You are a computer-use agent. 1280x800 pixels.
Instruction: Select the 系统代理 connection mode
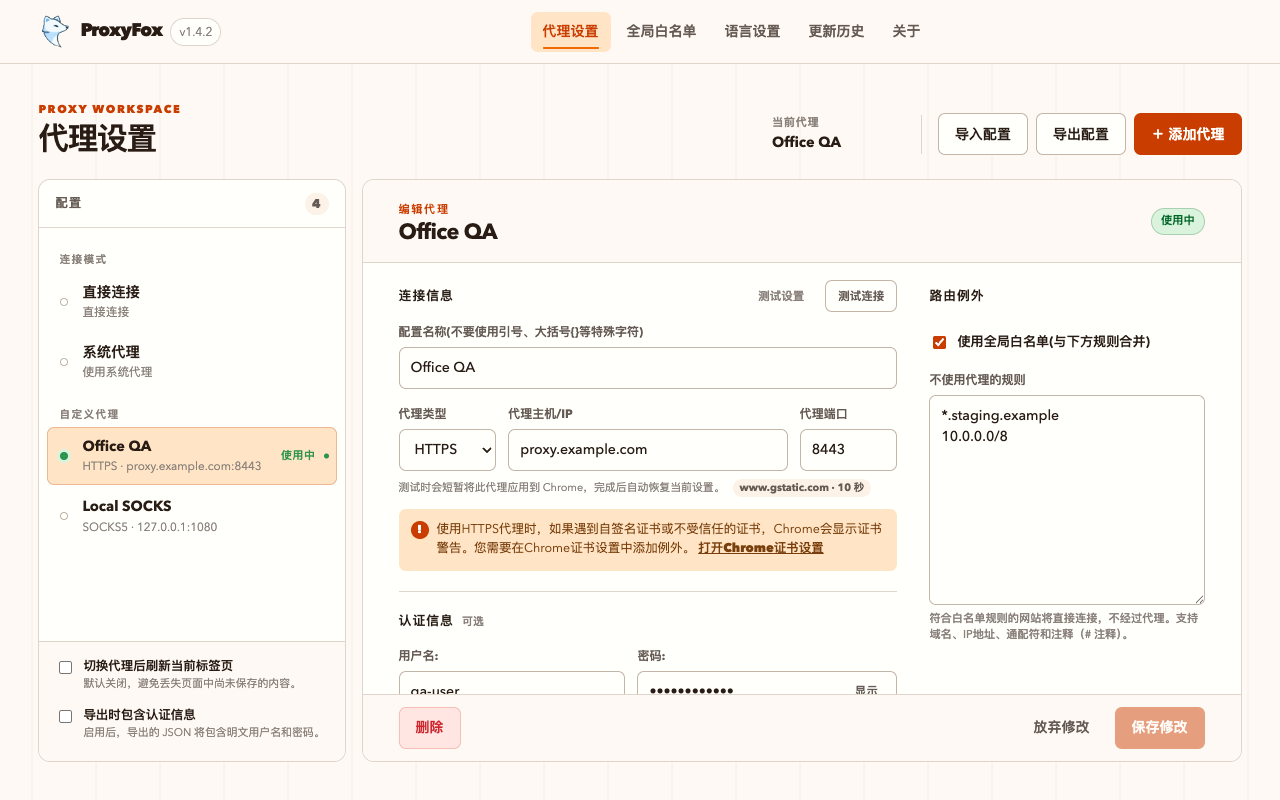click(192, 361)
